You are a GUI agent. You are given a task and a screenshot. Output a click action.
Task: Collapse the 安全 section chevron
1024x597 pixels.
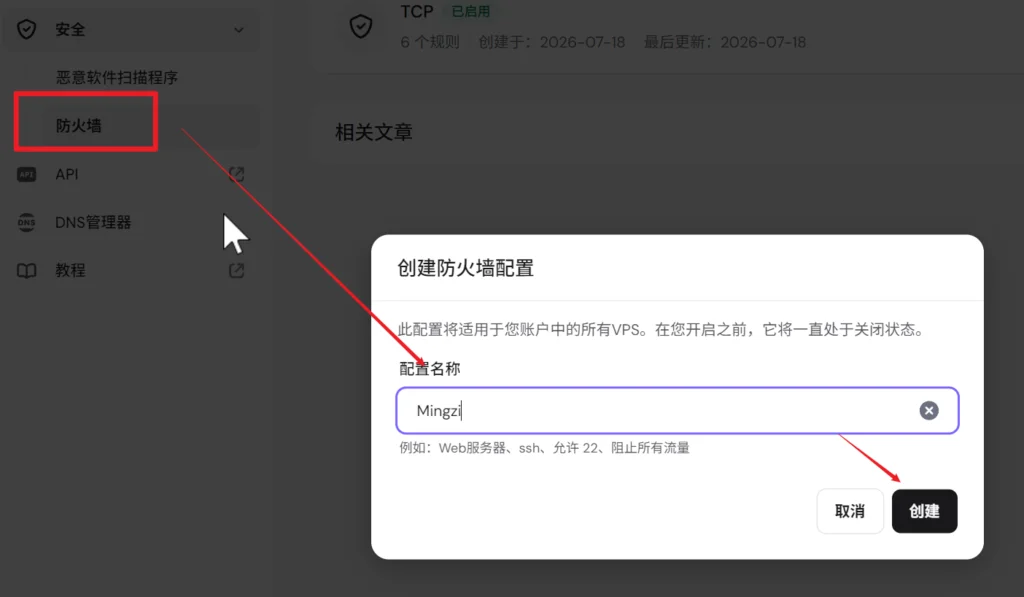[x=239, y=29]
